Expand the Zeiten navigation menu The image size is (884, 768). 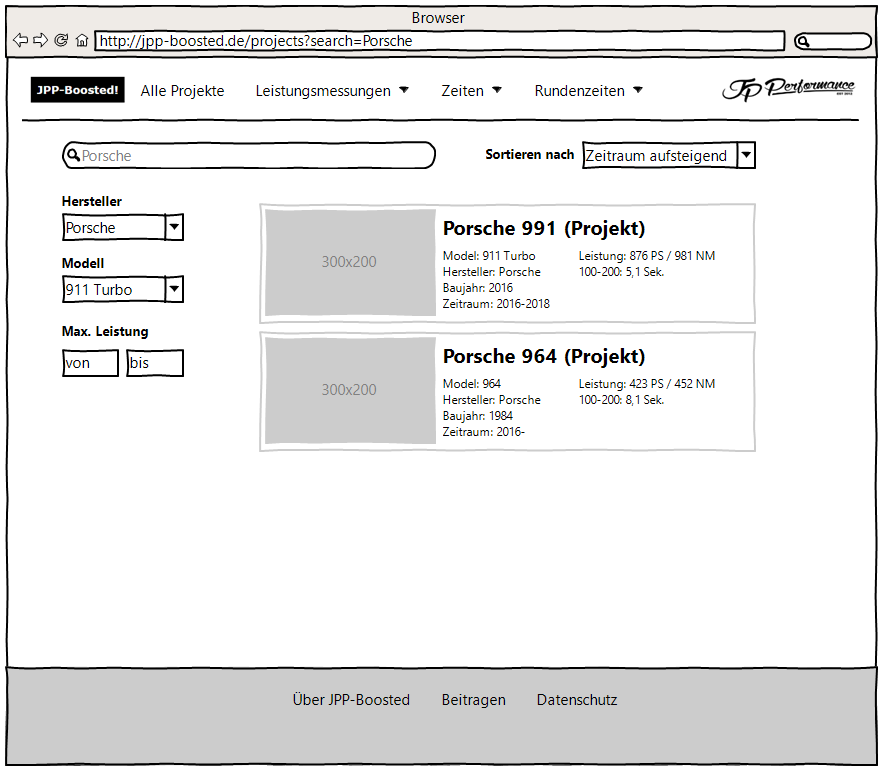click(x=471, y=91)
